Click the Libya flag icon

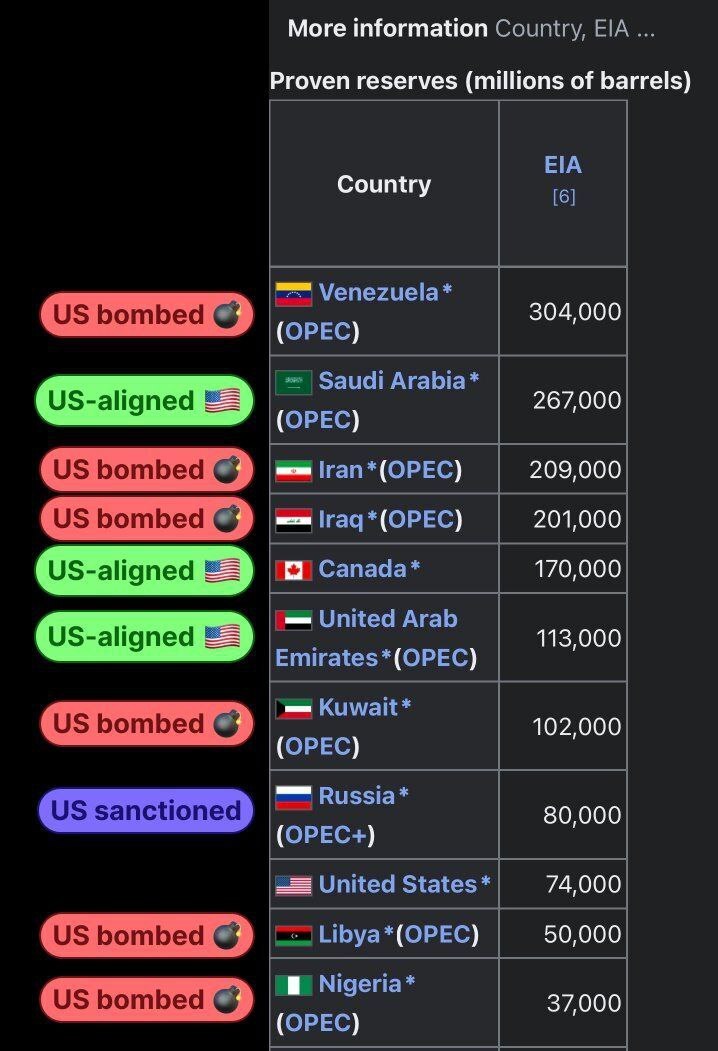[x=294, y=936]
